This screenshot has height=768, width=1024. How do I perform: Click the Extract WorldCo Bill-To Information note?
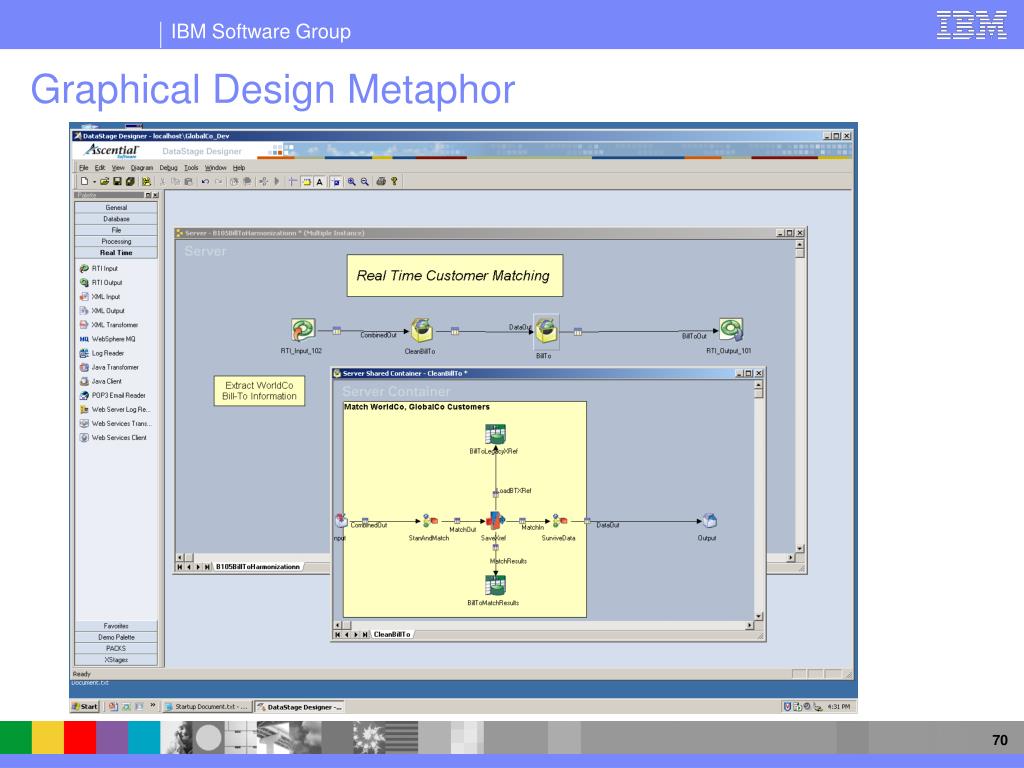pyautogui.click(x=259, y=391)
